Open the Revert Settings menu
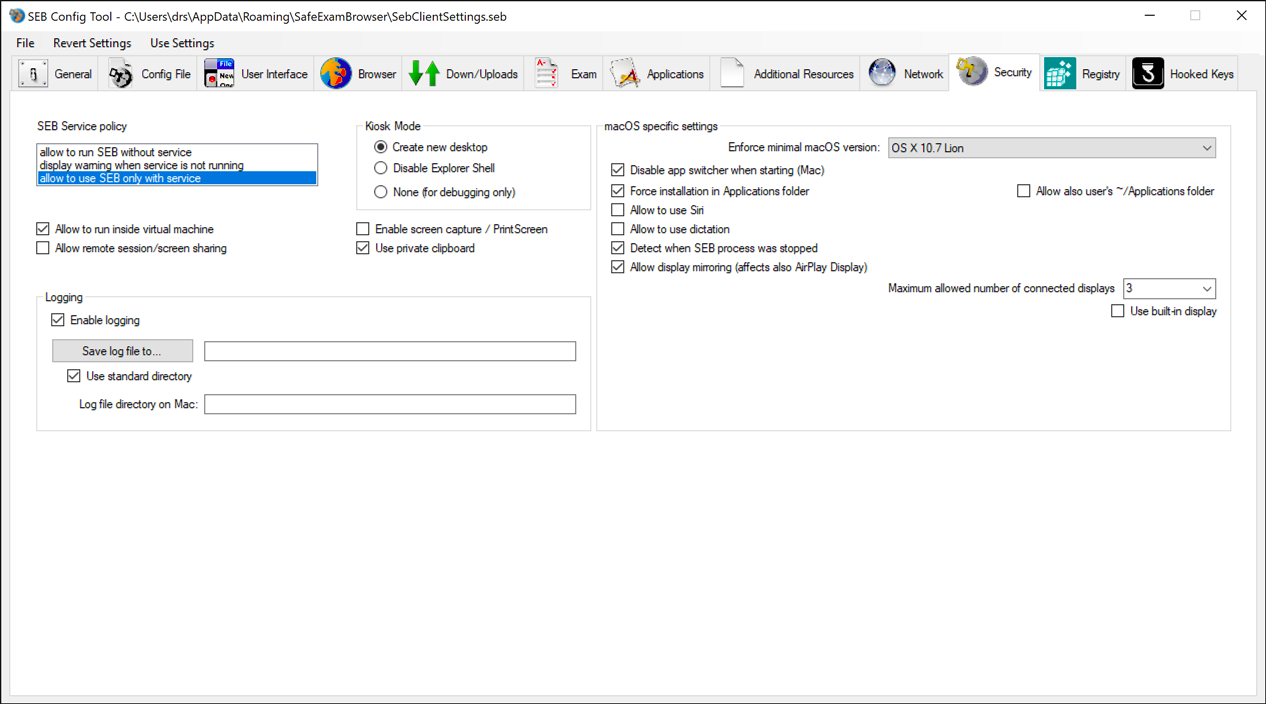This screenshot has width=1266, height=704. pos(92,43)
